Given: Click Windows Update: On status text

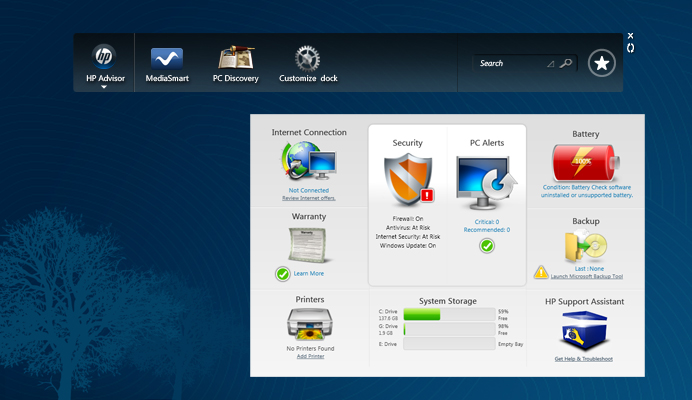Looking at the screenshot, I should click(408, 245).
